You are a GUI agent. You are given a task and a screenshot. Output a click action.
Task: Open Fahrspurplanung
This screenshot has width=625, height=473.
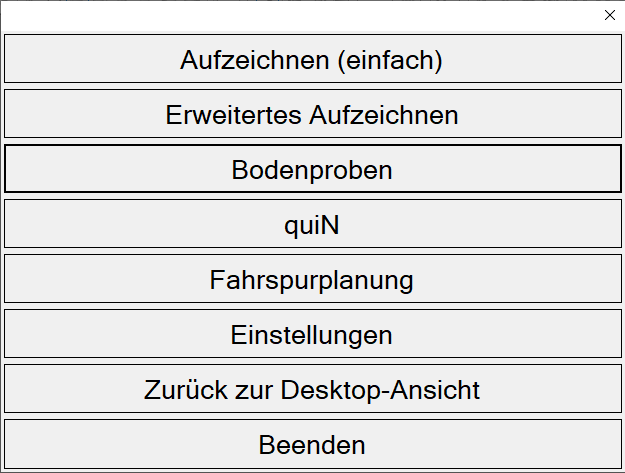(312, 279)
